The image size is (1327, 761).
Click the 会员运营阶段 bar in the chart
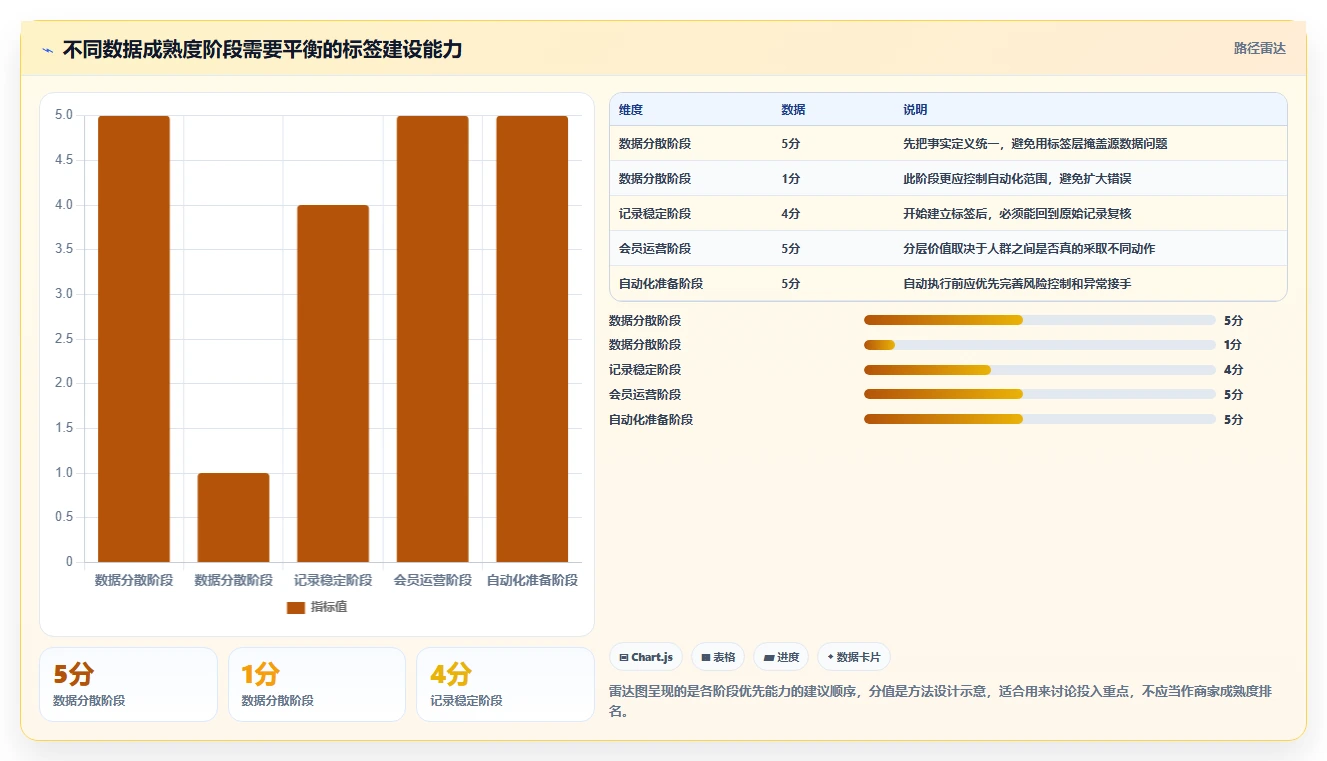coord(432,339)
